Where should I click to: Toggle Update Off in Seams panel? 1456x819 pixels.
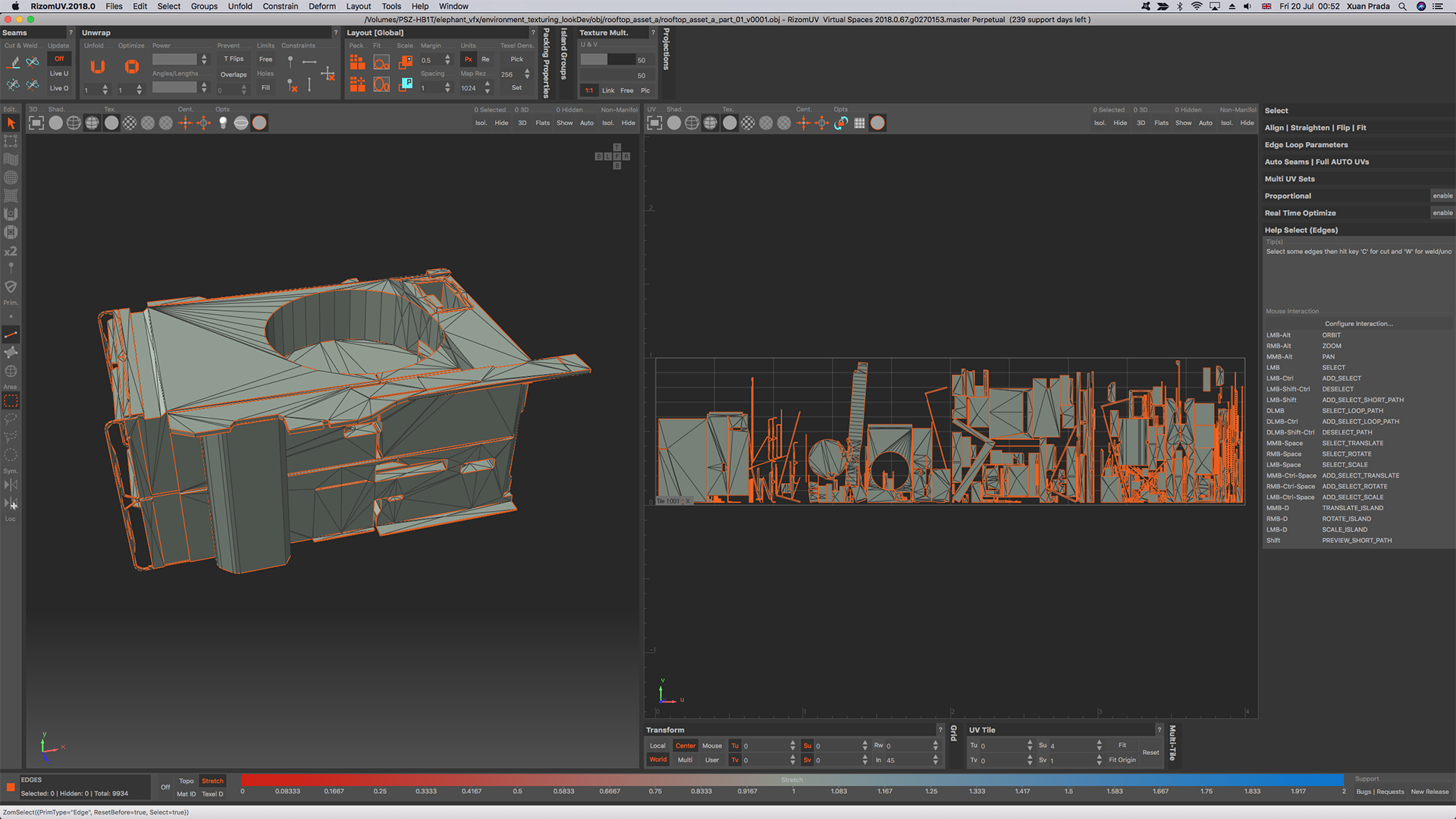59,58
